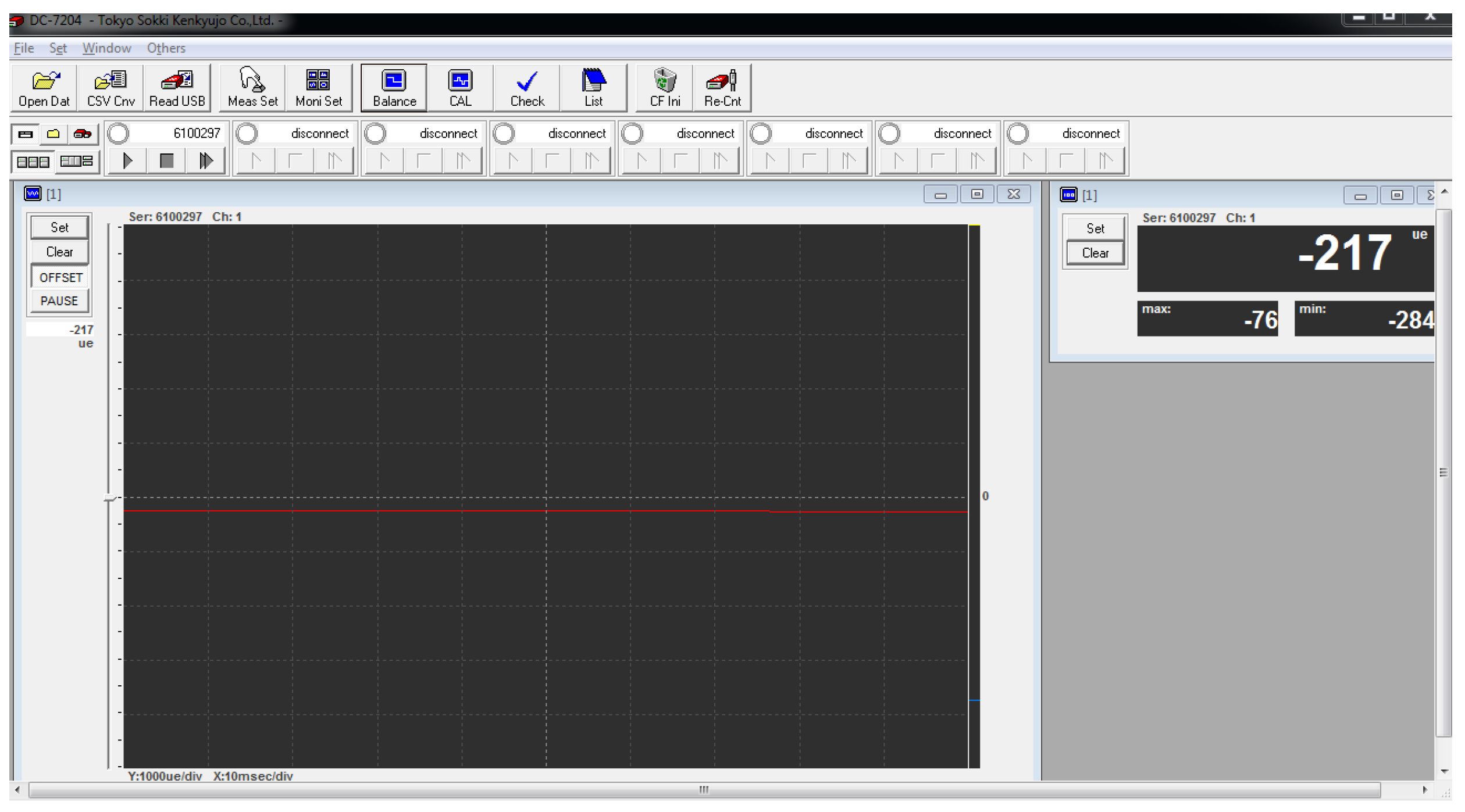The image size is (1465, 812).
Task: Click the Read USB icon
Action: (177, 87)
